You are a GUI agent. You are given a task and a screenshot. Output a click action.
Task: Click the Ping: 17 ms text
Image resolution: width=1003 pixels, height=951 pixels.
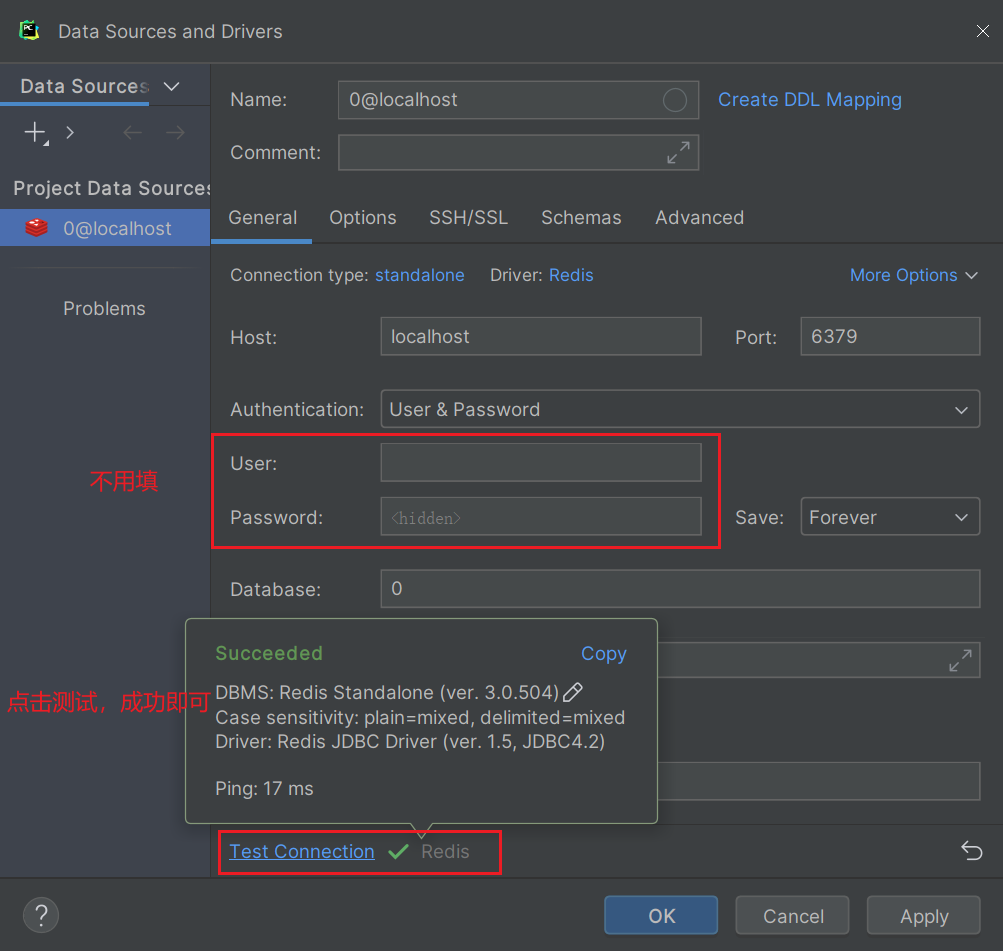pyautogui.click(x=264, y=788)
